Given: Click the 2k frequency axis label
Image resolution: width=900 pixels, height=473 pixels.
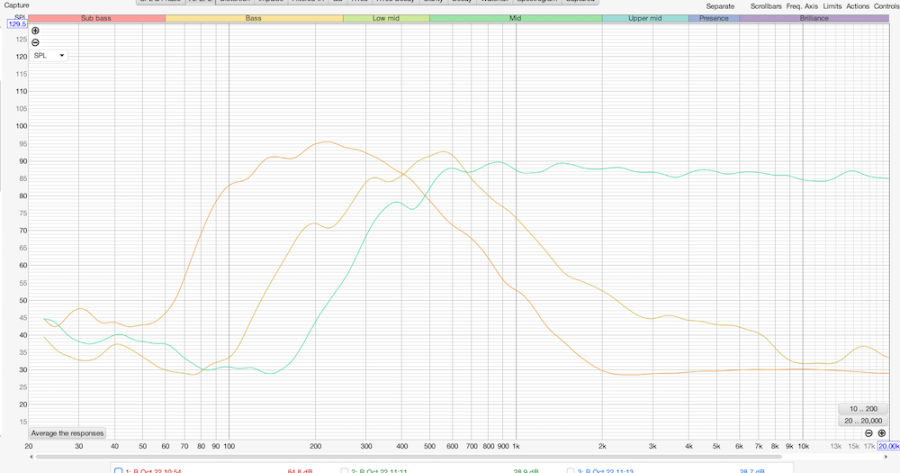Looking at the screenshot, I should 602,446.
